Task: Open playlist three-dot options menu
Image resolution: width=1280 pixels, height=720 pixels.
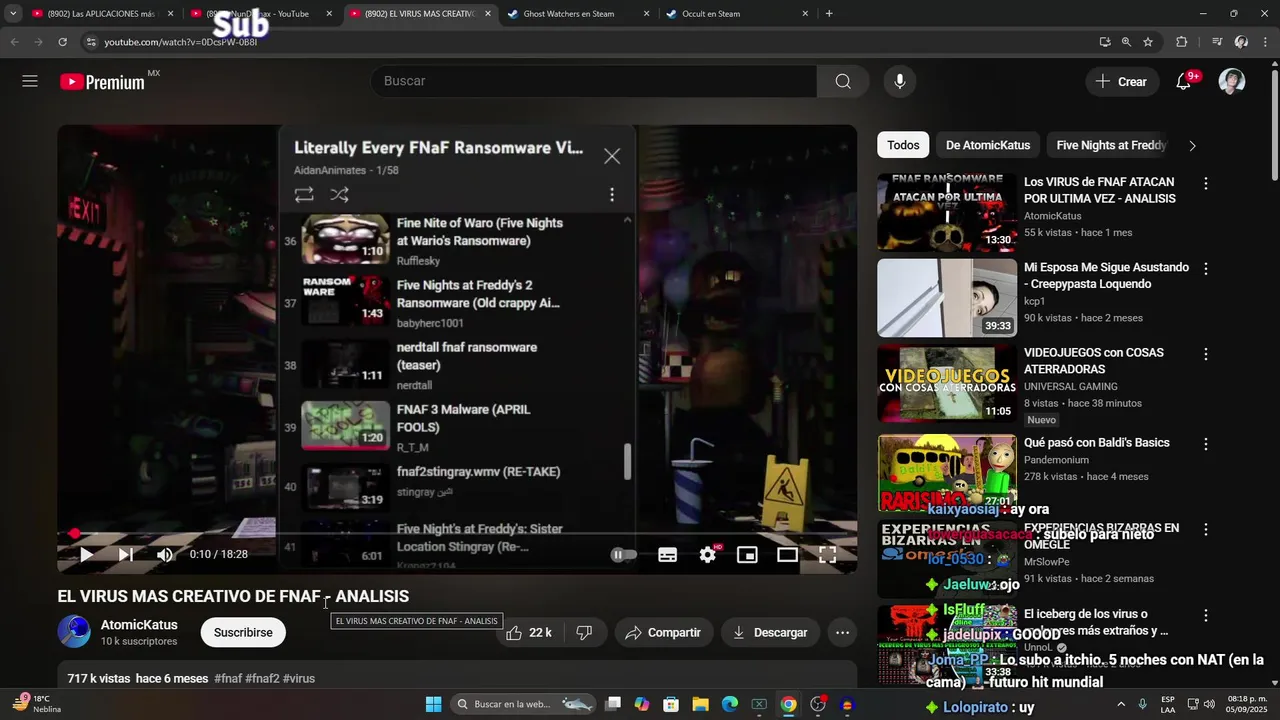Action: [x=612, y=195]
